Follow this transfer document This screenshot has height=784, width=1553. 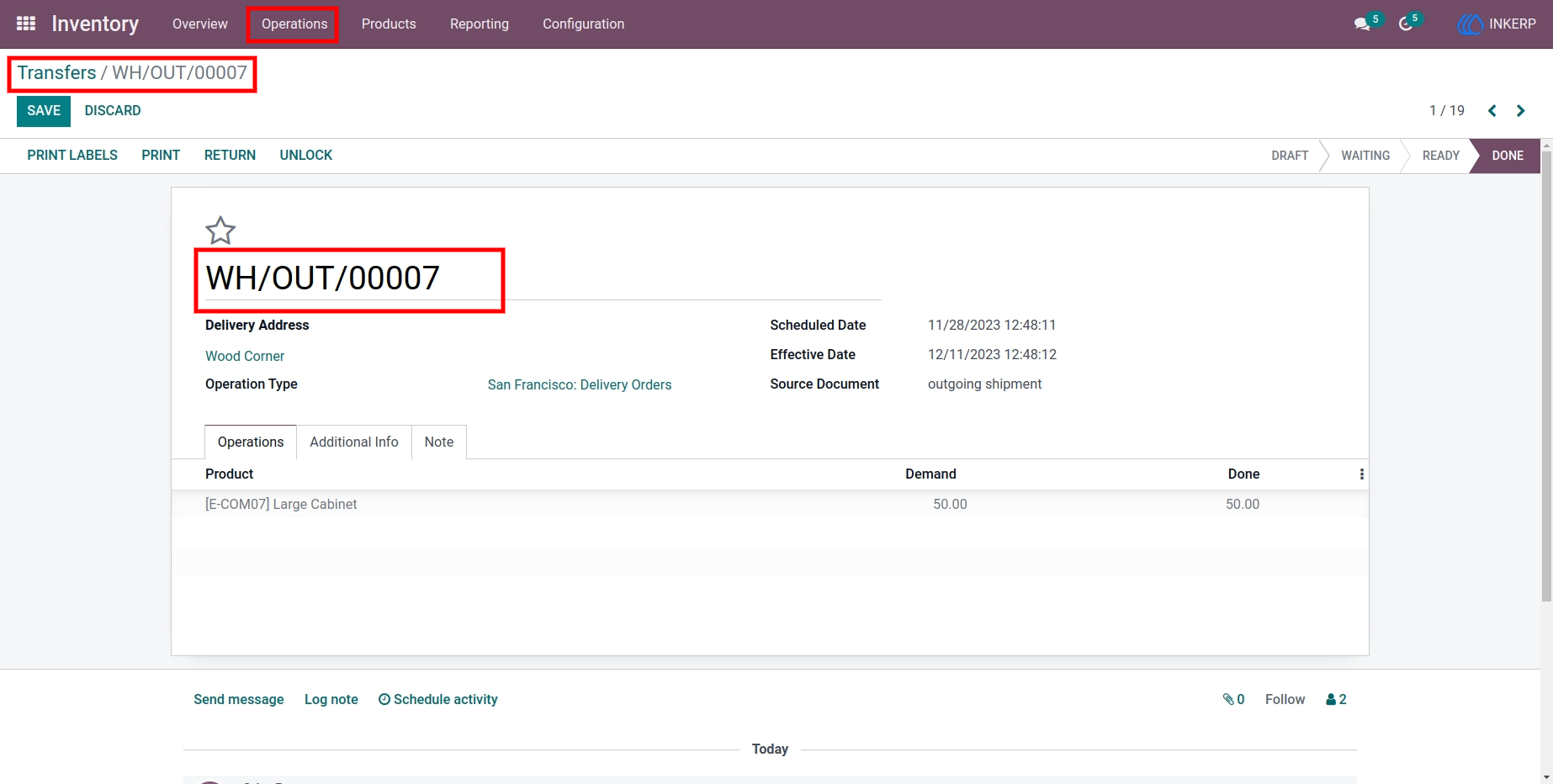[x=1285, y=699]
